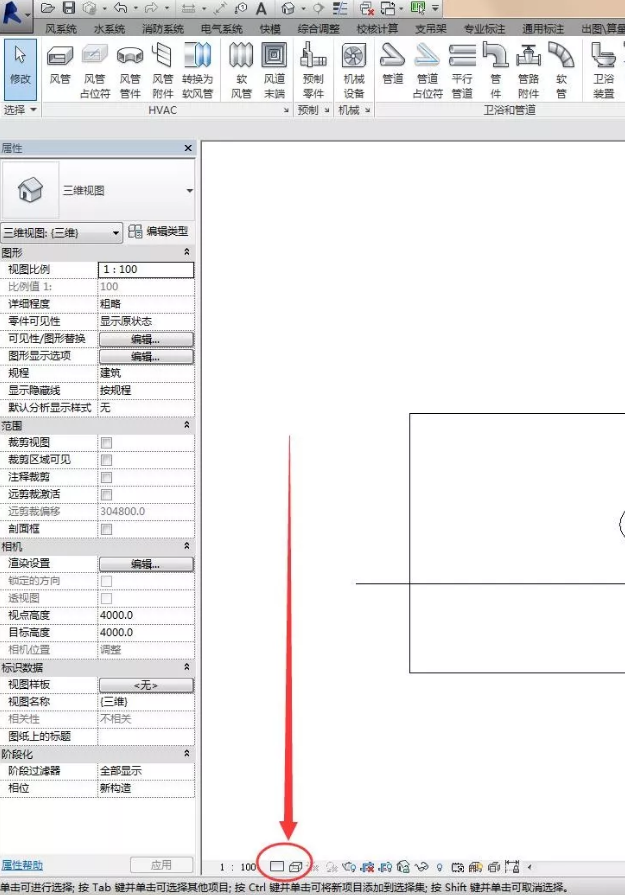Open the 校核计算 ribbon tab
The height and width of the screenshot is (895, 625).
(x=377, y=29)
